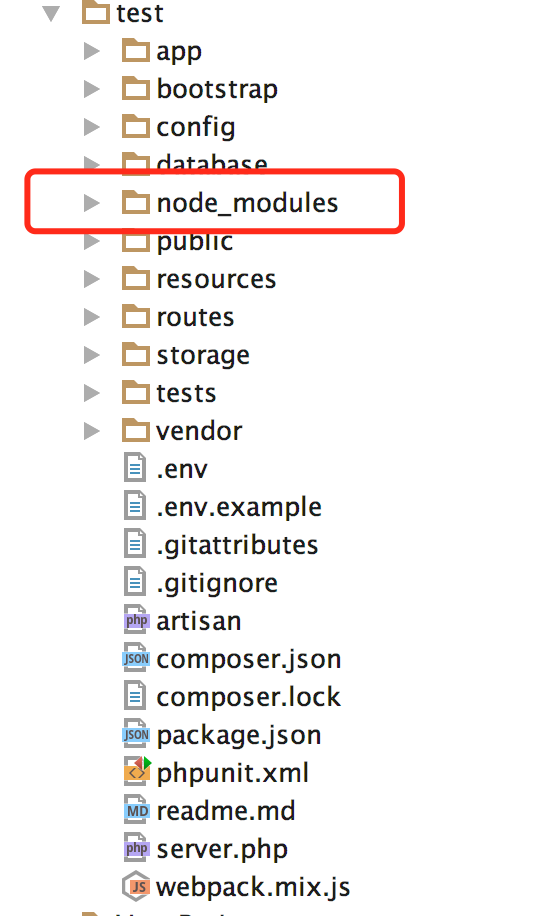Image resolution: width=544 pixels, height=916 pixels.
Task: Expand the node_modules folder arrow
Action: pos(91,203)
